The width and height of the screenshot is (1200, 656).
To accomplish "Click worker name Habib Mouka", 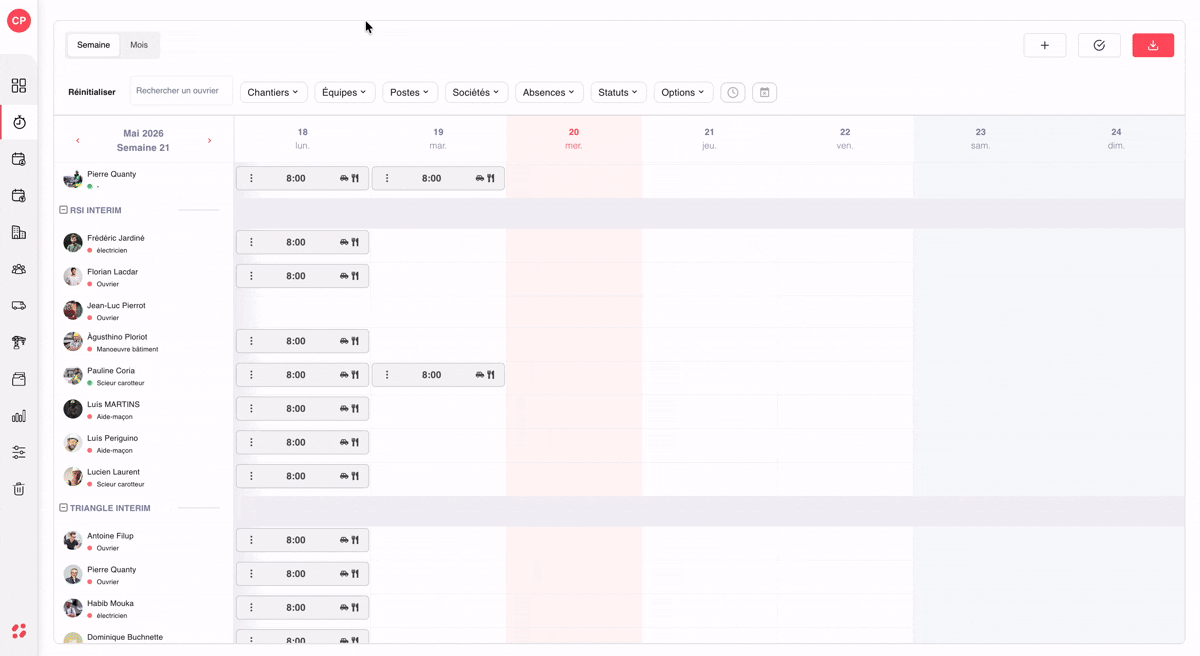I will pos(110,604).
